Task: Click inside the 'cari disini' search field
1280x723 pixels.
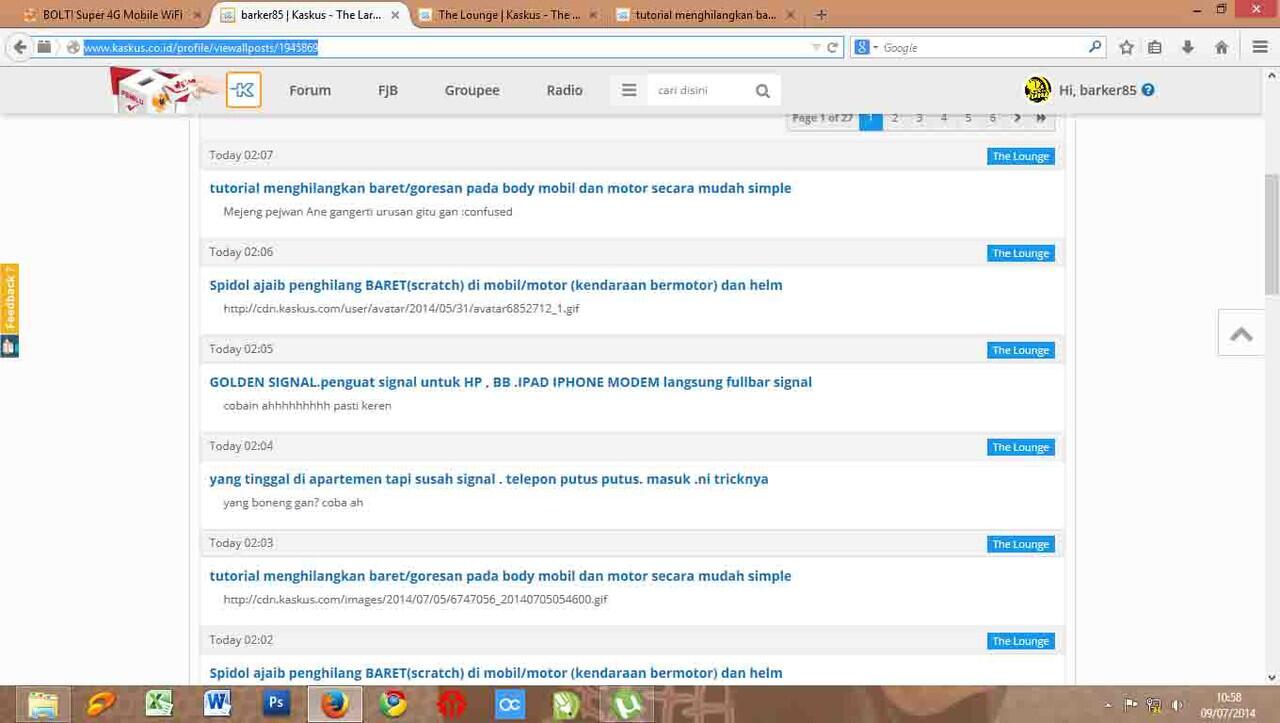Action: [698, 90]
